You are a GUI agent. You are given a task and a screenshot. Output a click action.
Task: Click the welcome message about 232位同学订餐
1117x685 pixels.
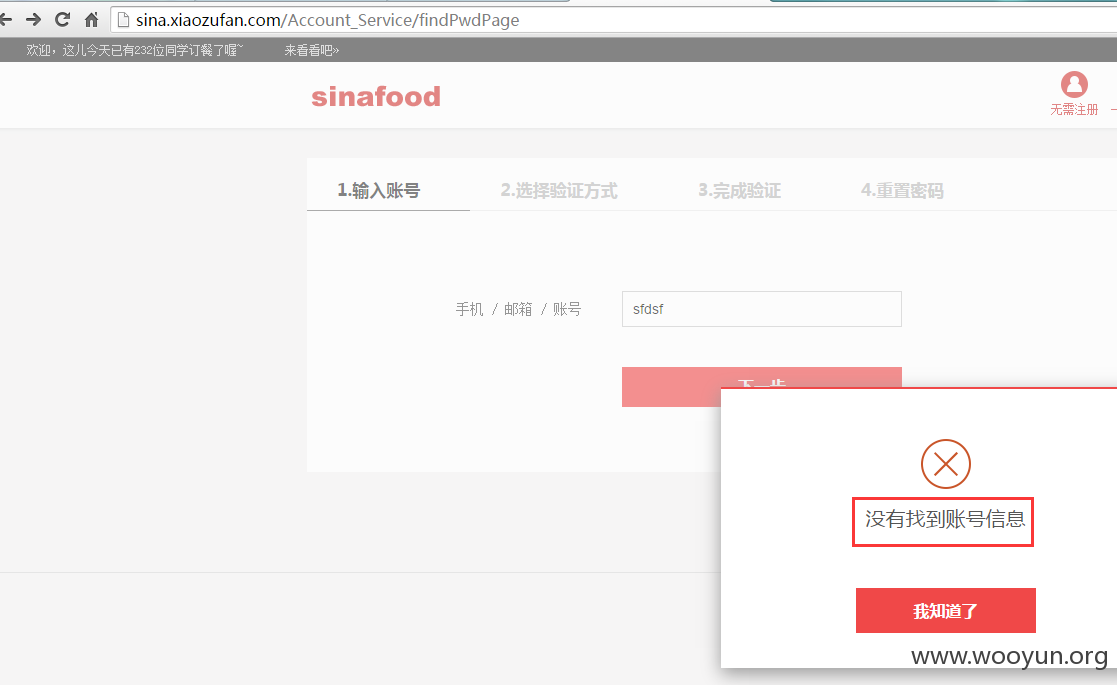point(135,50)
